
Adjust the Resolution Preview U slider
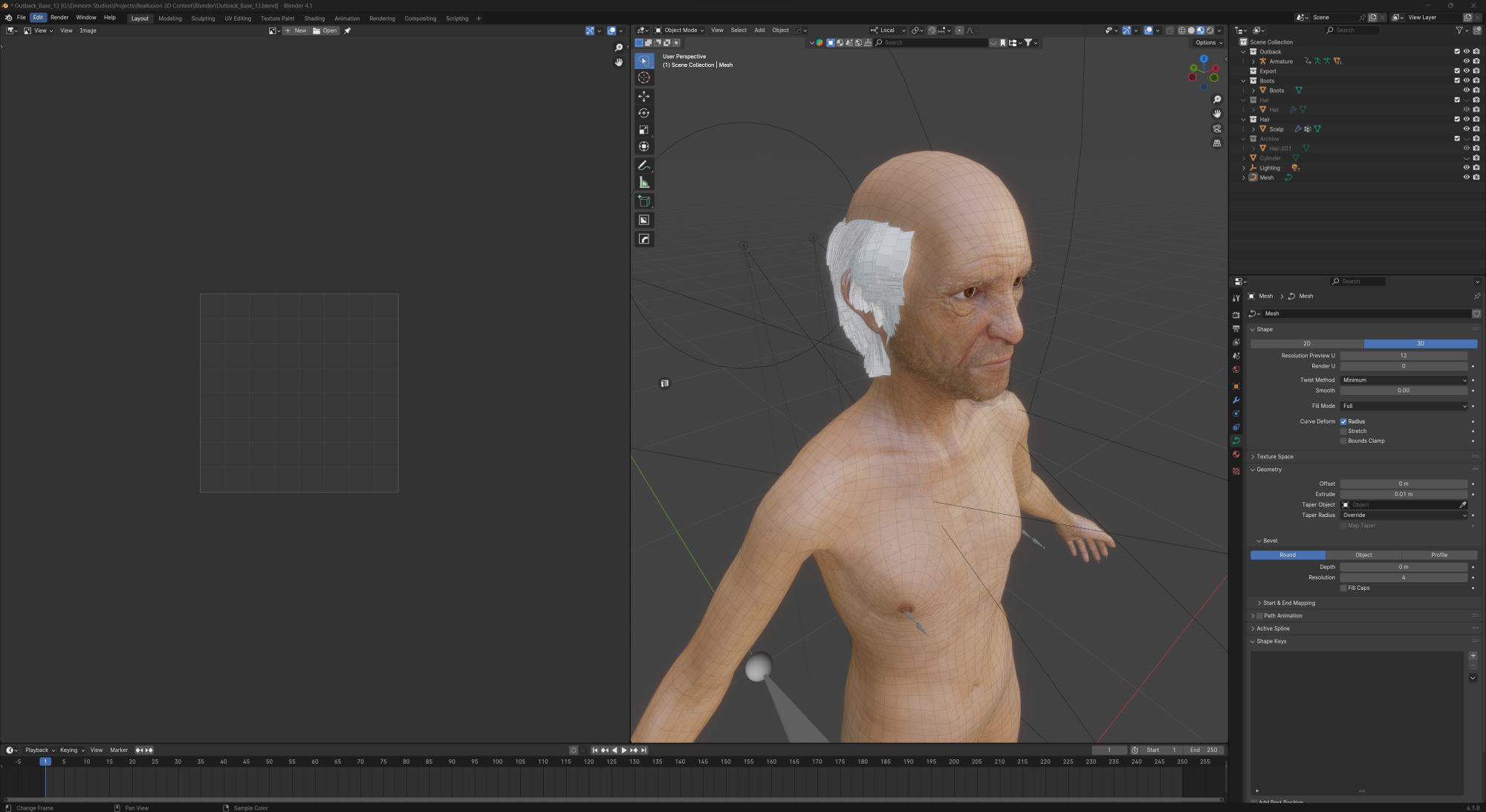1404,355
